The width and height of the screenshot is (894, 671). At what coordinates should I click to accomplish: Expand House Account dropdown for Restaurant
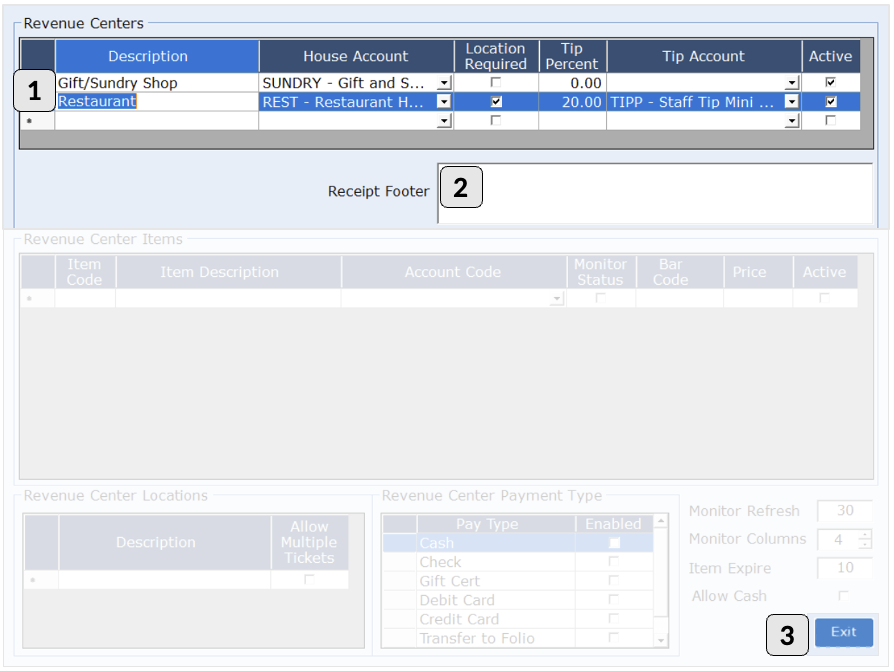coord(445,102)
